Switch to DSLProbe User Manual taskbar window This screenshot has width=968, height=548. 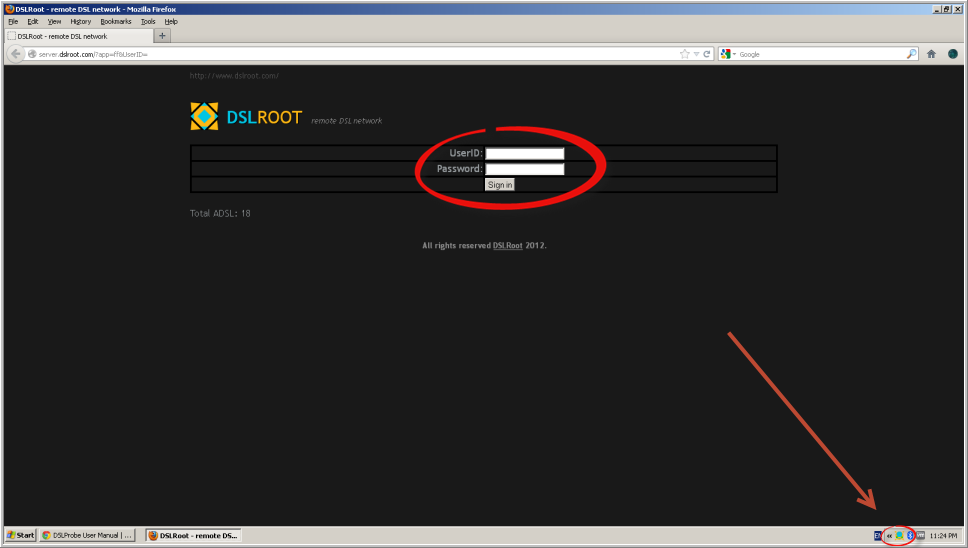click(87, 535)
